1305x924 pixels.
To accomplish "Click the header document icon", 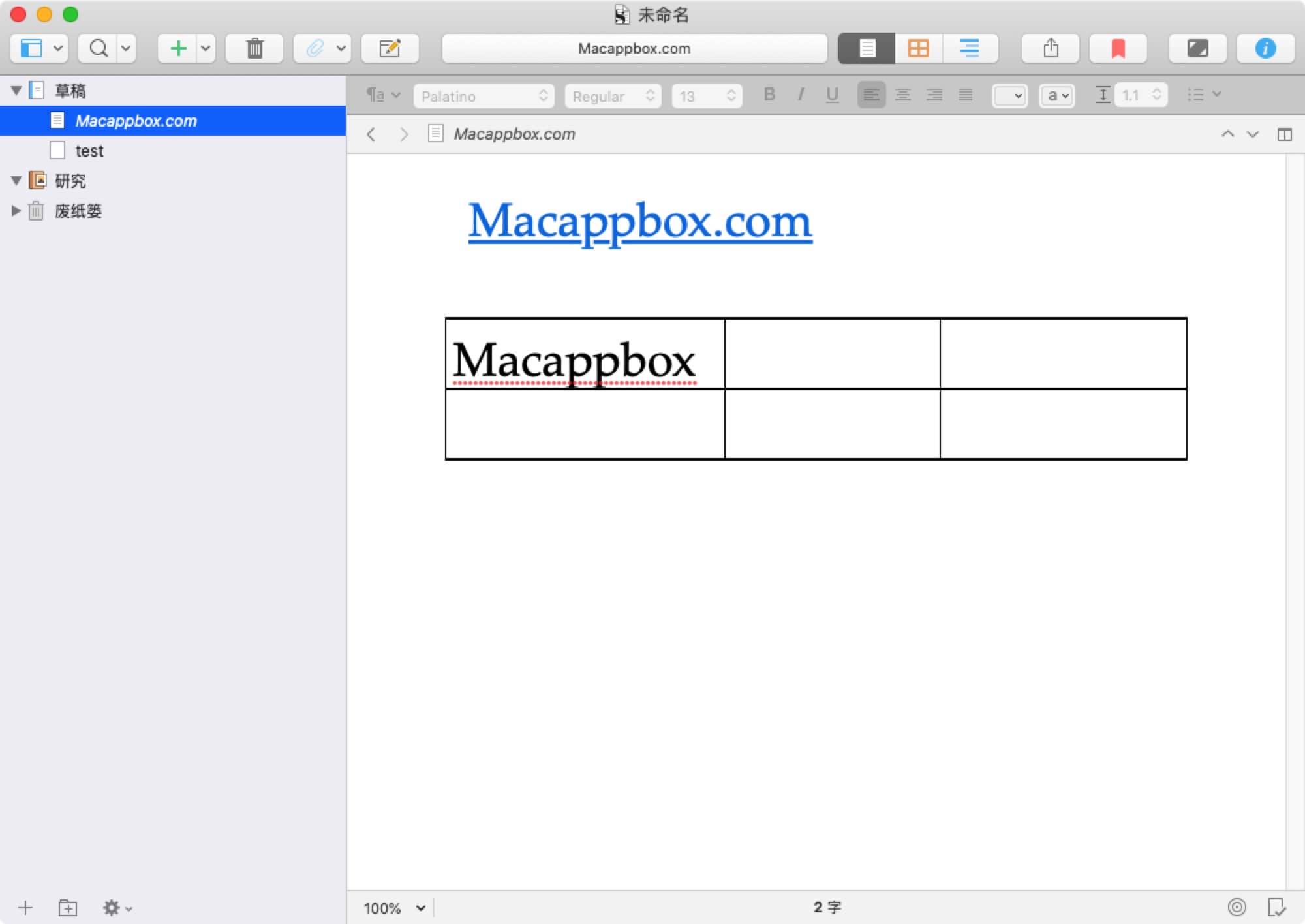I will pyautogui.click(x=436, y=134).
